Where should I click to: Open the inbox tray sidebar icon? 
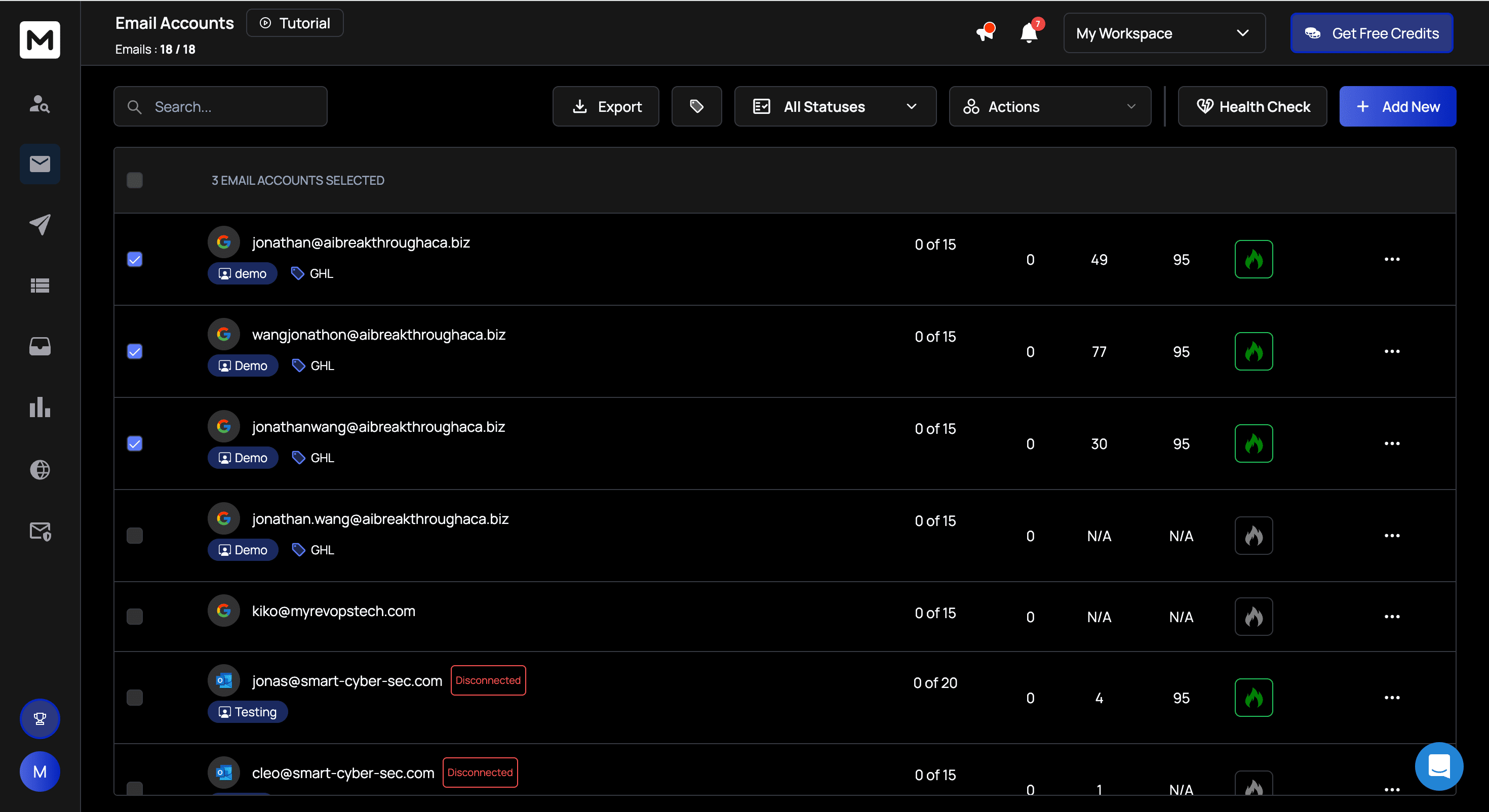click(40, 346)
